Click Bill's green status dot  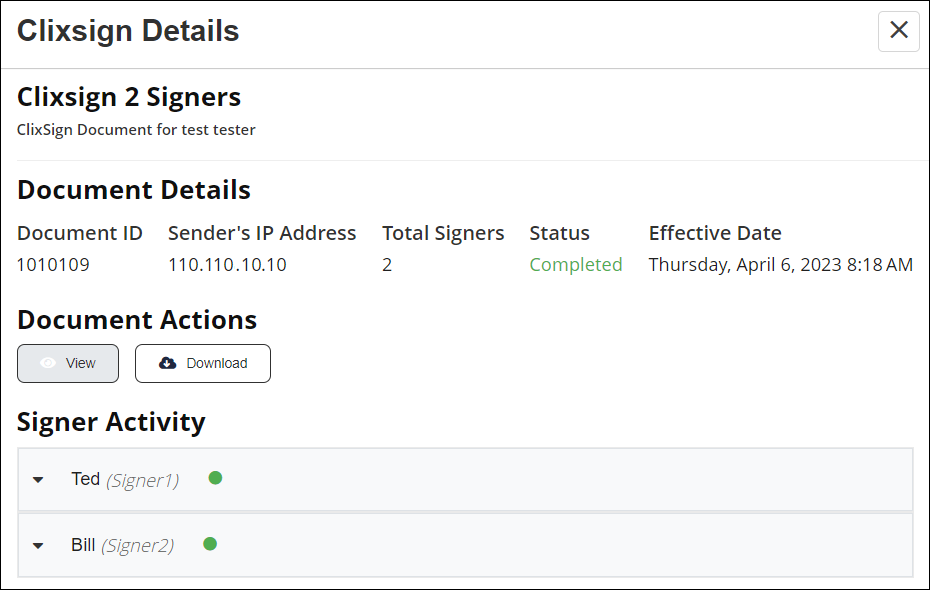pos(210,544)
